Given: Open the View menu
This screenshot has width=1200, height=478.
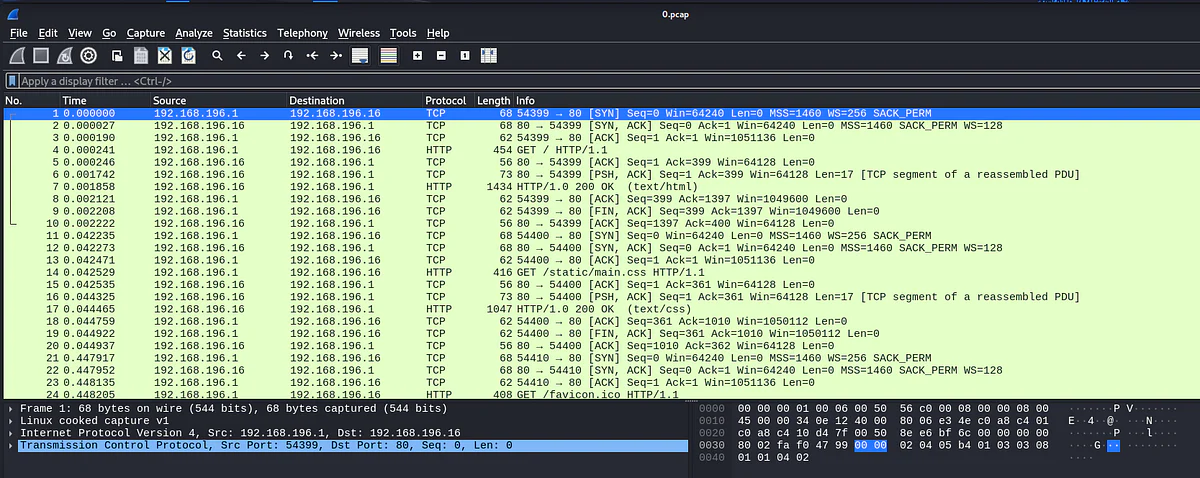Looking at the screenshot, I should point(80,33).
